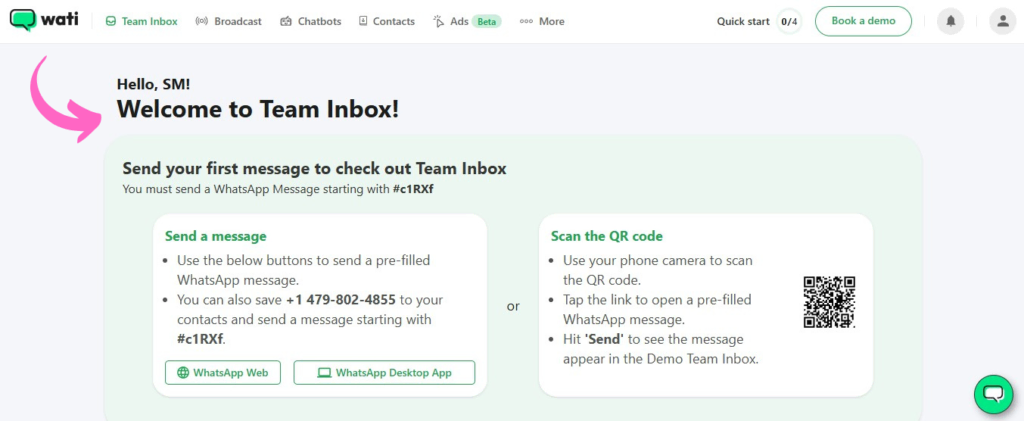
Task: Click the Quick start label
Action: click(744, 21)
